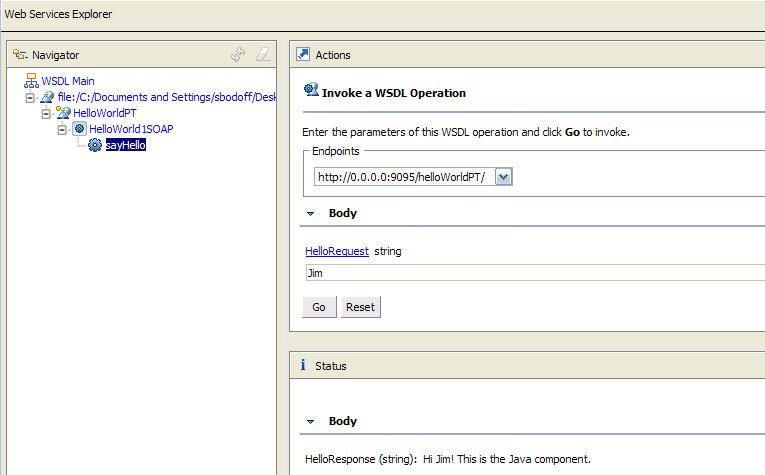The image size is (765, 475).
Task: Click the Navigator clear eraser icon
Action: pyautogui.click(x=263, y=55)
